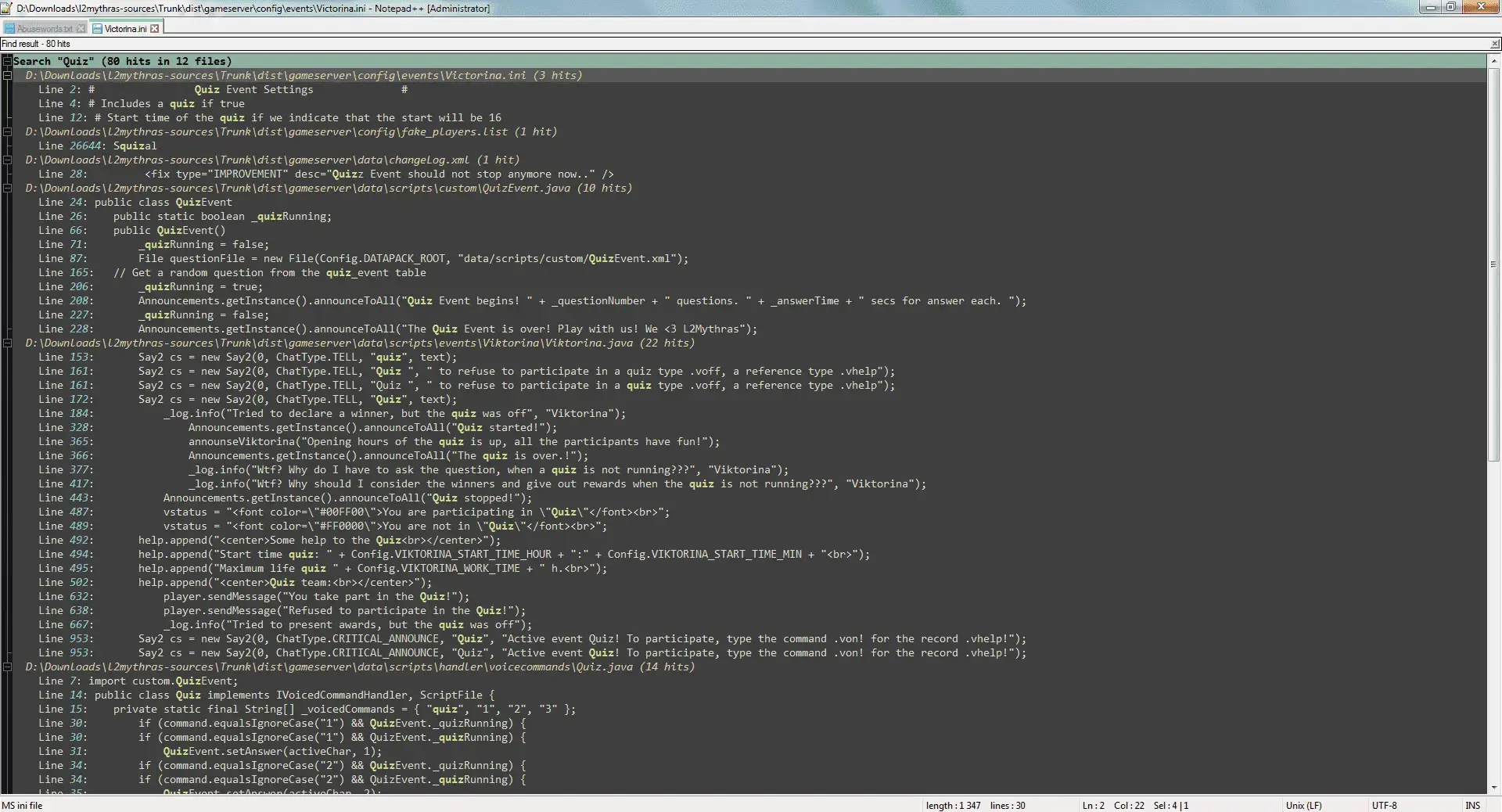The width and height of the screenshot is (1502, 812).
Task: Go to Line 667 'Tried to present awards' log
Action: (286, 624)
